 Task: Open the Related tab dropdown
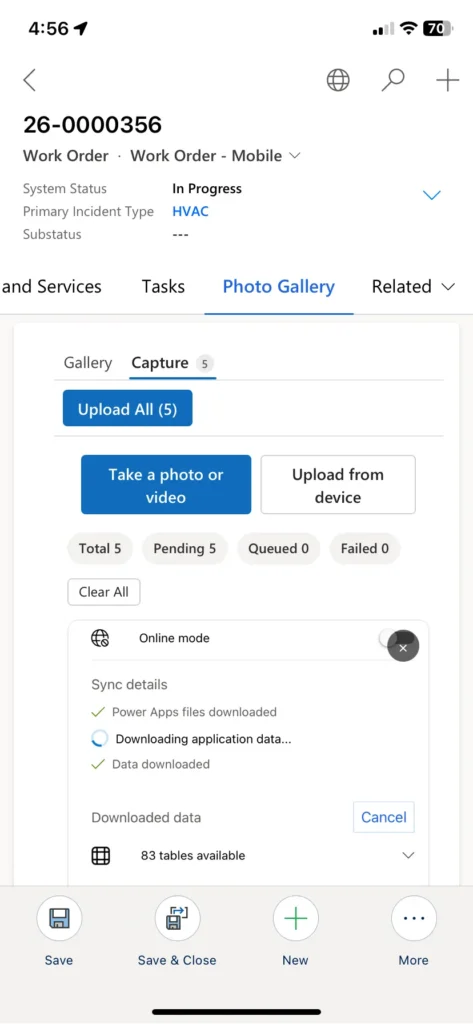point(413,286)
